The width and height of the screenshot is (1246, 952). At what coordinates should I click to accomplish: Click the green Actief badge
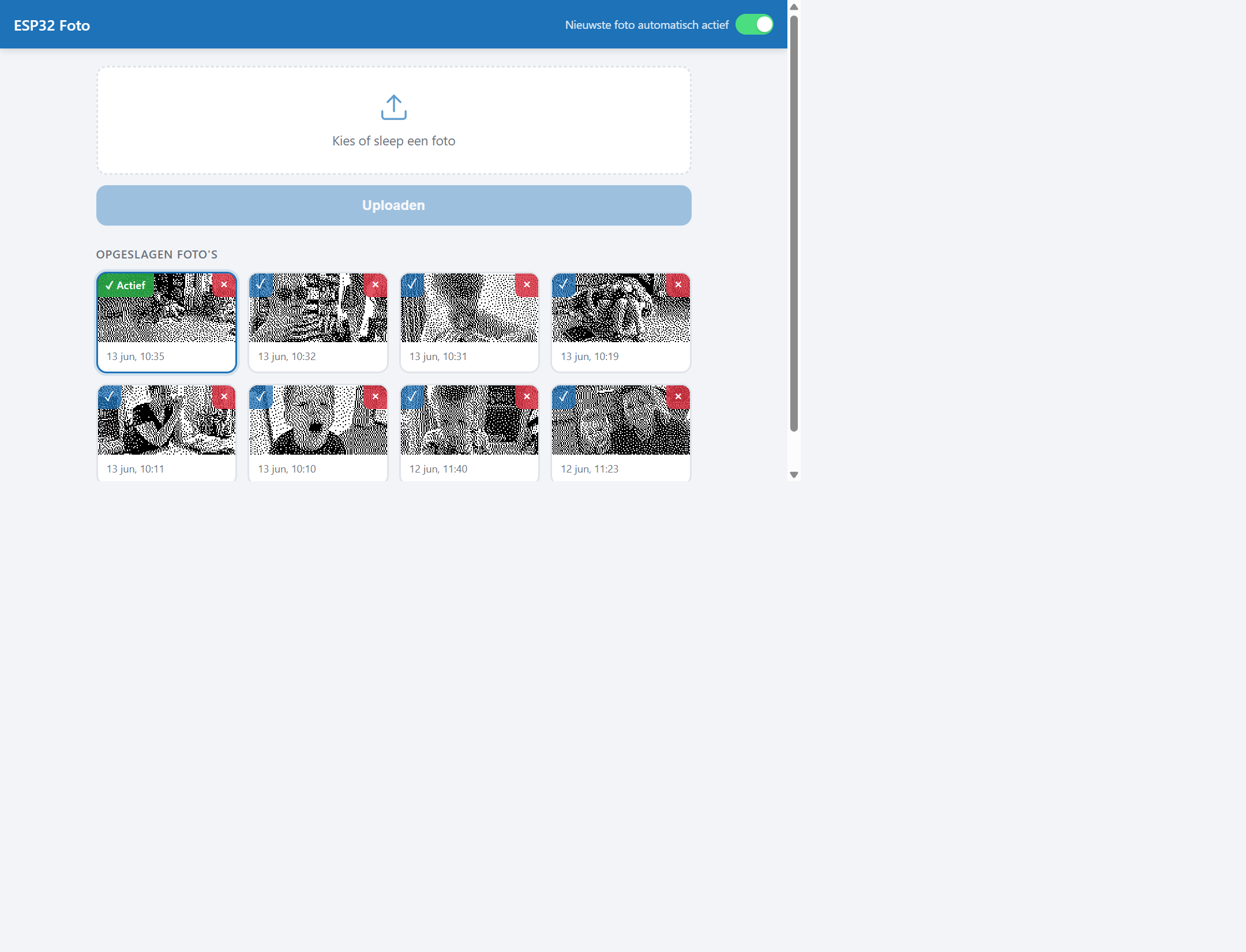click(126, 285)
